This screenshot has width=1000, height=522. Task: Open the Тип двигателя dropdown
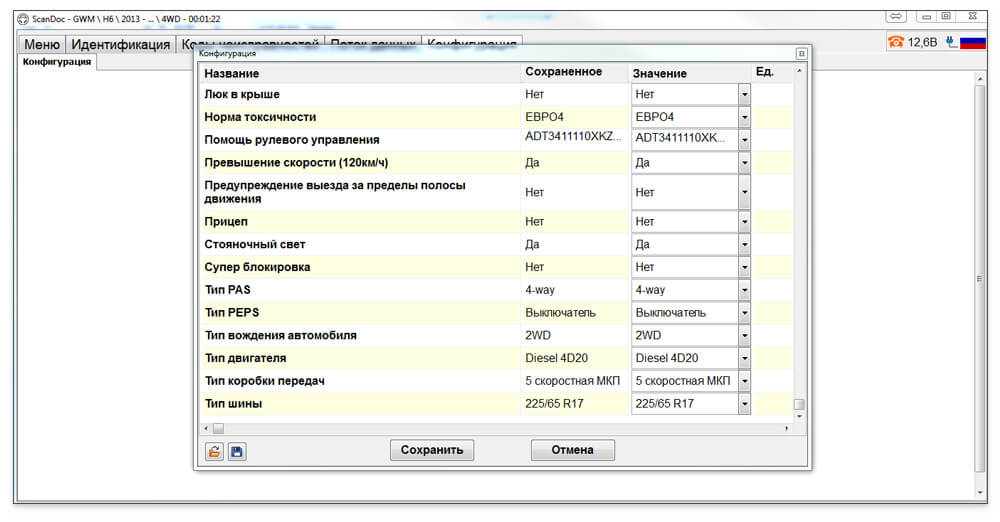point(744,358)
